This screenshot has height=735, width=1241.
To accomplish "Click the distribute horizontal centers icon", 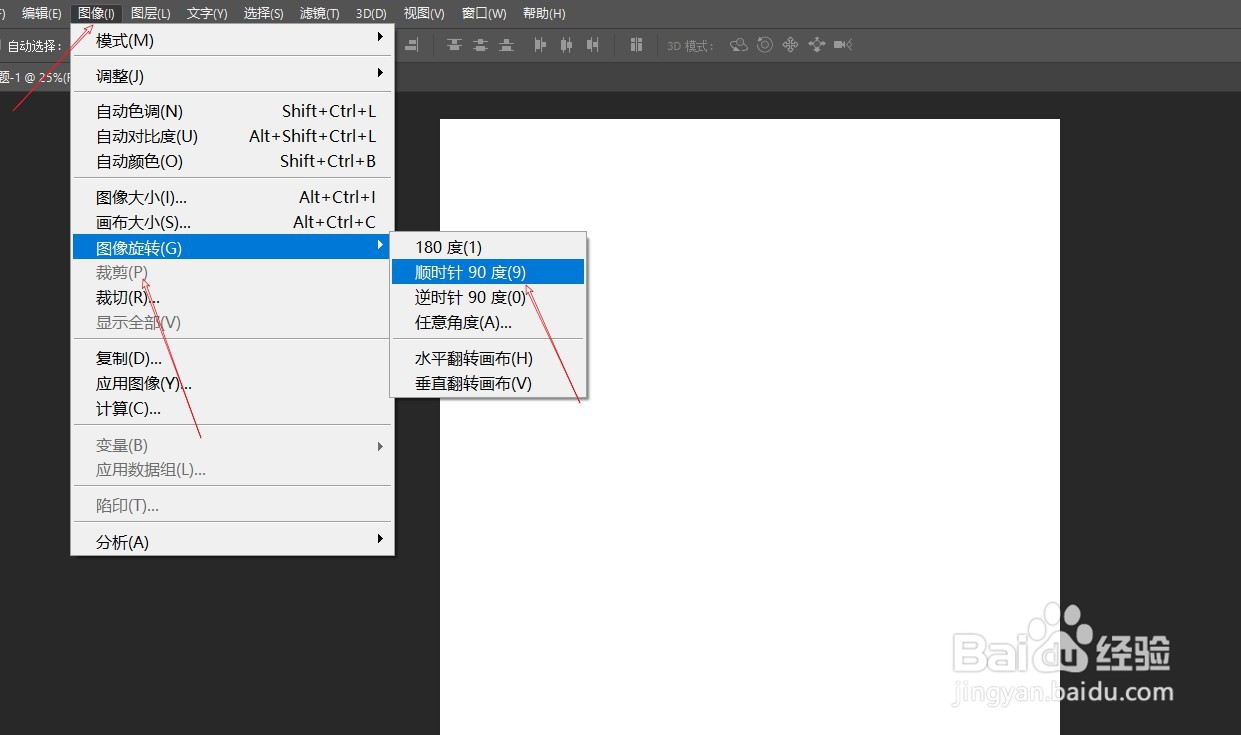I will tap(567, 45).
